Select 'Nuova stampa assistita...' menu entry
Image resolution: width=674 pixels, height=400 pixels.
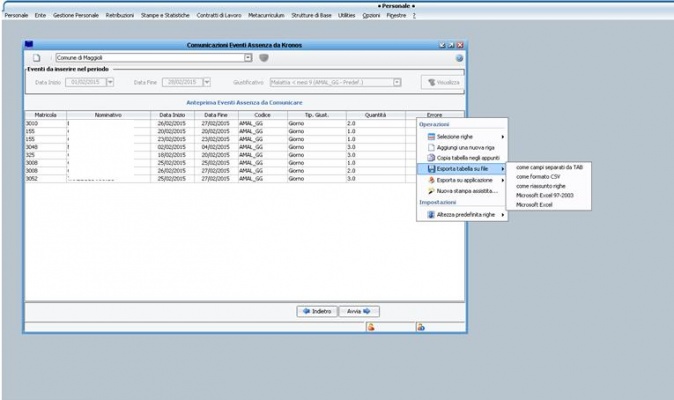(467, 190)
